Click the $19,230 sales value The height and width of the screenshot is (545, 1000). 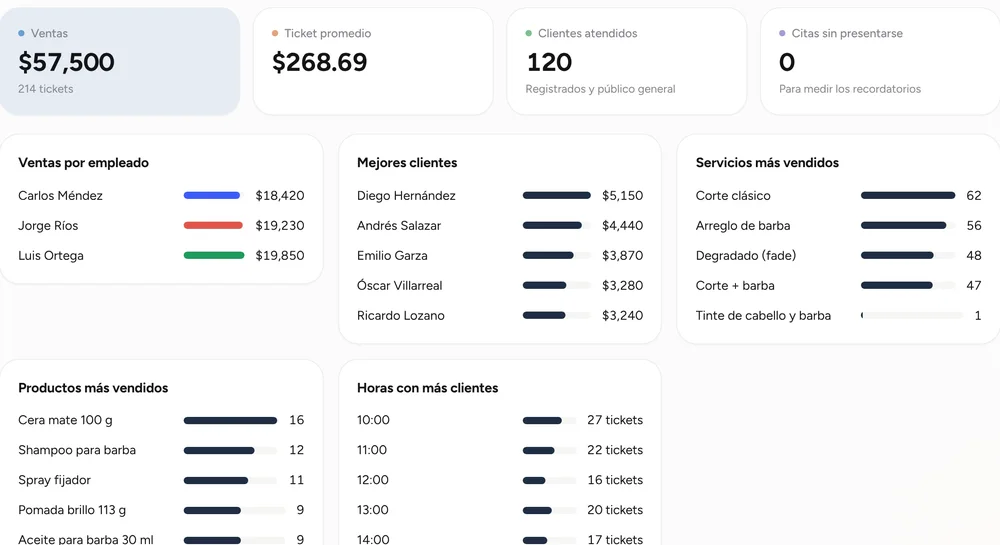point(280,226)
